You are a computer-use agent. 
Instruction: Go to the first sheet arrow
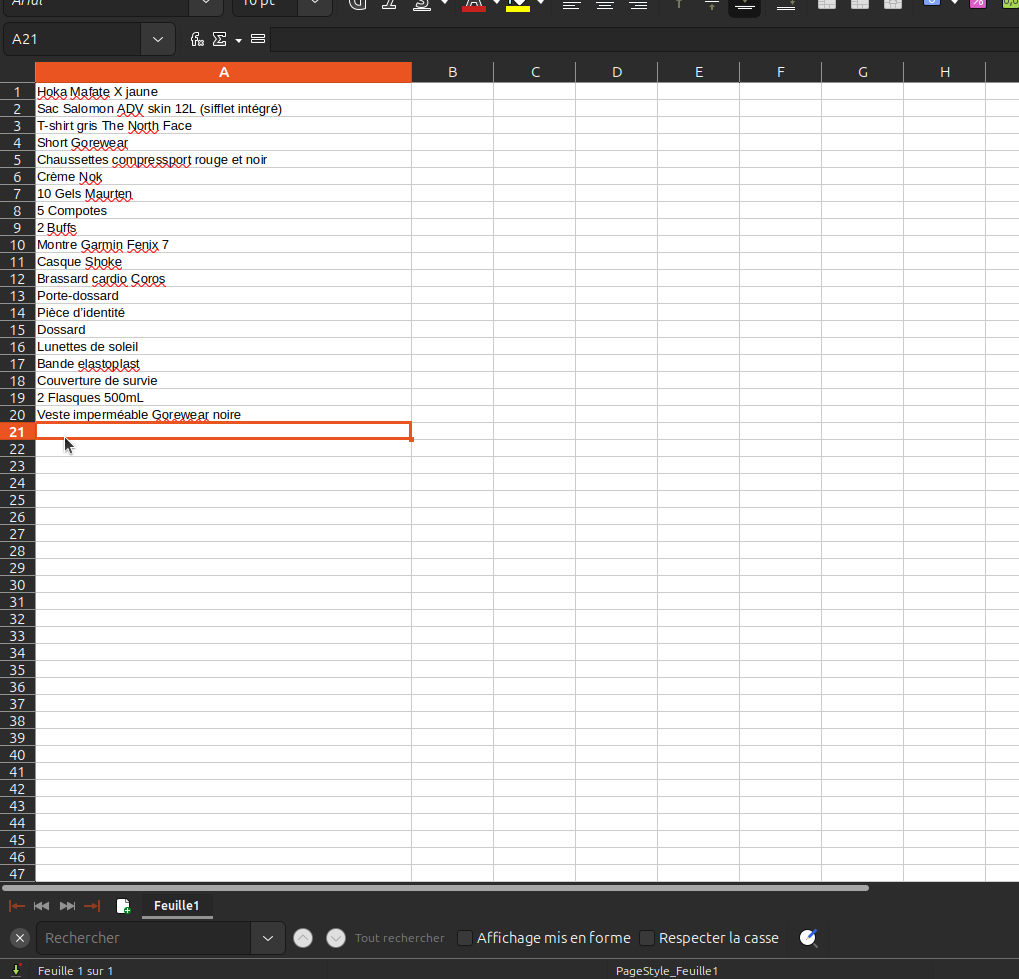pos(17,906)
